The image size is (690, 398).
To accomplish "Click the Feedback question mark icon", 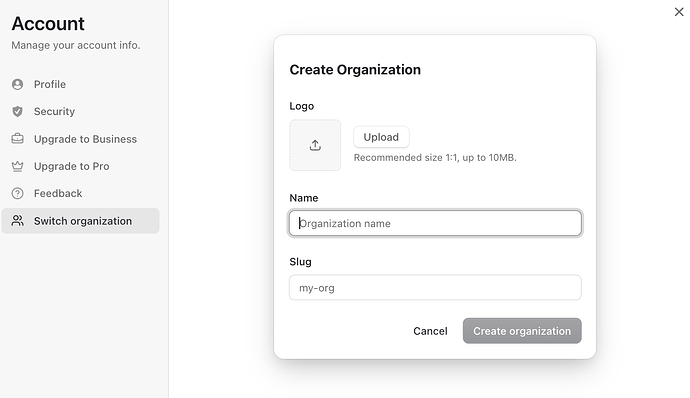I will point(18,193).
